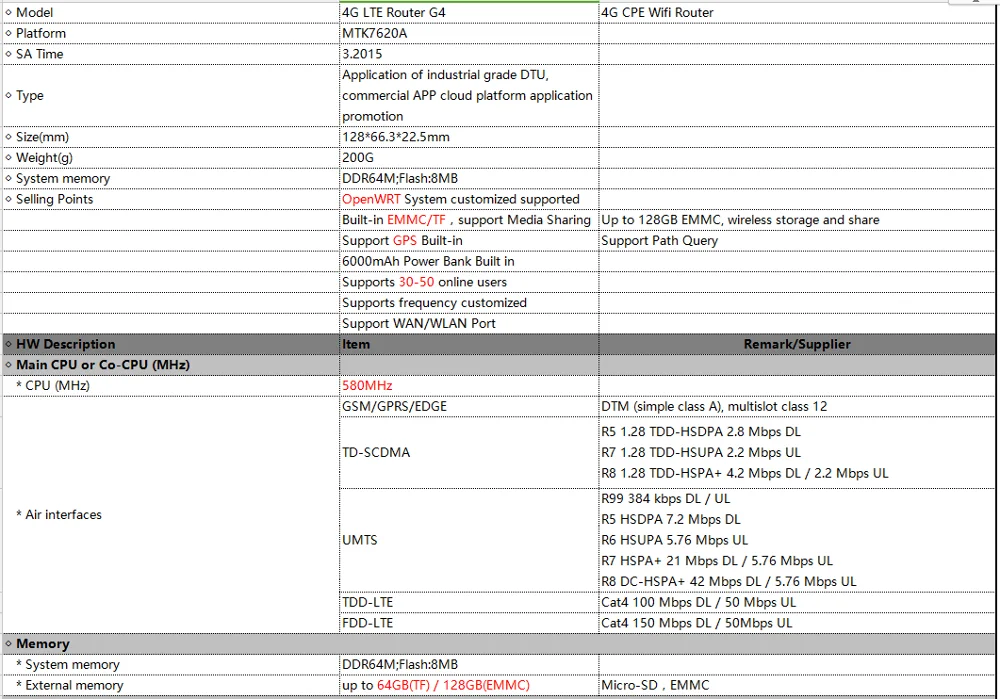Select the 'Selling Points' label
Screen dimensions: 1000x699
tap(171, 199)
